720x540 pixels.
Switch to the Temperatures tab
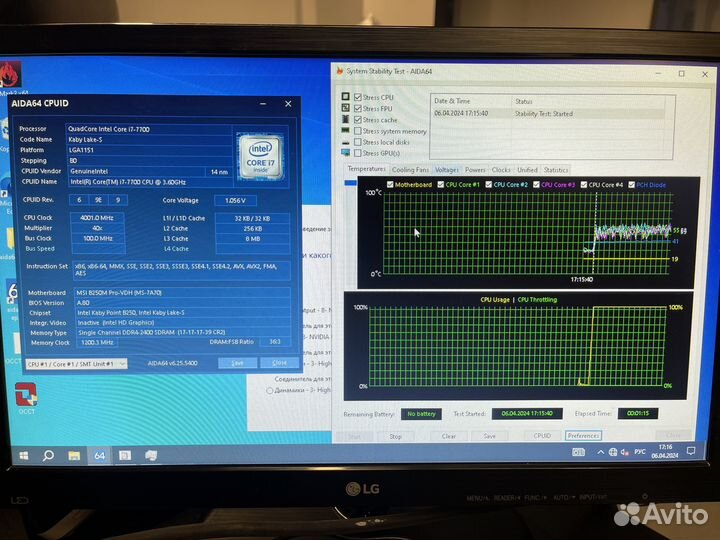[366, 169]
